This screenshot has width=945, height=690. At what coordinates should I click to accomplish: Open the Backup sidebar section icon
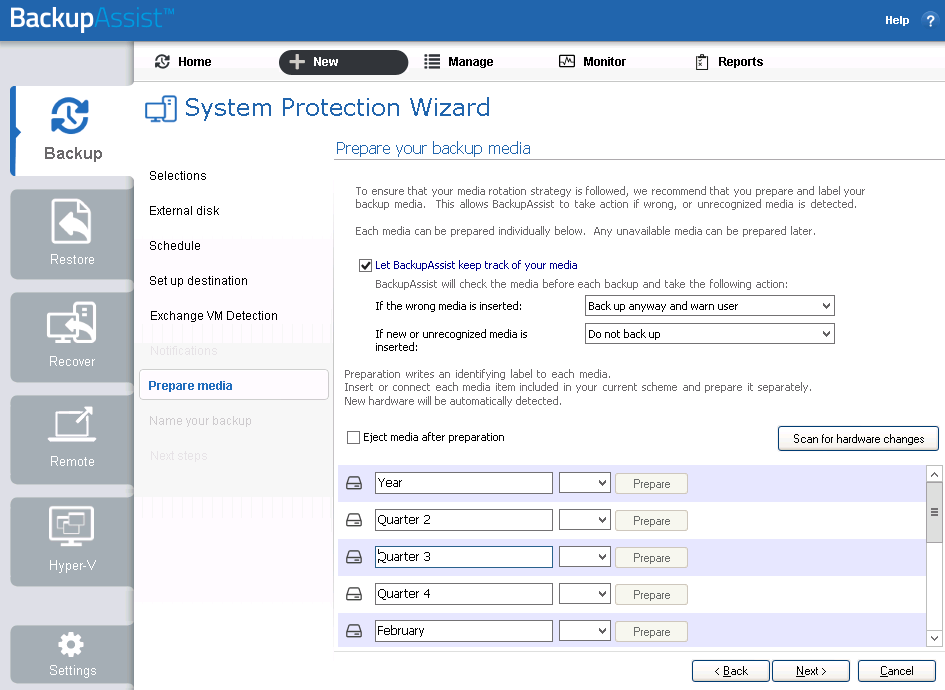pyautogui.click(x=70, y=115)
